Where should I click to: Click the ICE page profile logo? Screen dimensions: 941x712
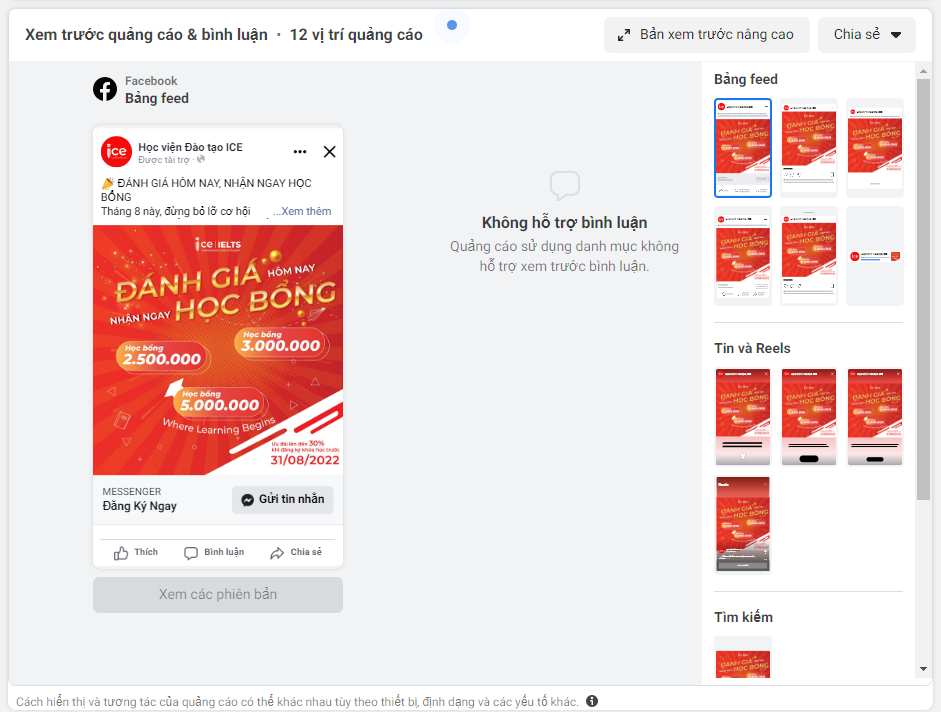[116, 152]
